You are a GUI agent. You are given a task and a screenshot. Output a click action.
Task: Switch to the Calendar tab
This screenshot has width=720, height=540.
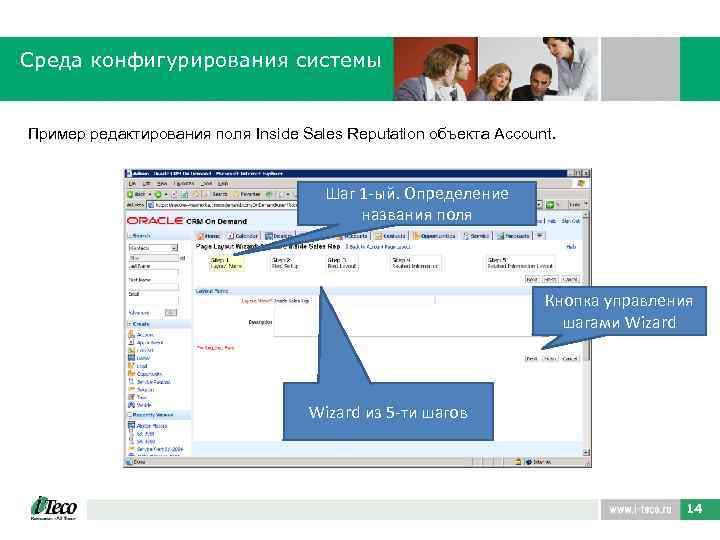coord(243,236)
